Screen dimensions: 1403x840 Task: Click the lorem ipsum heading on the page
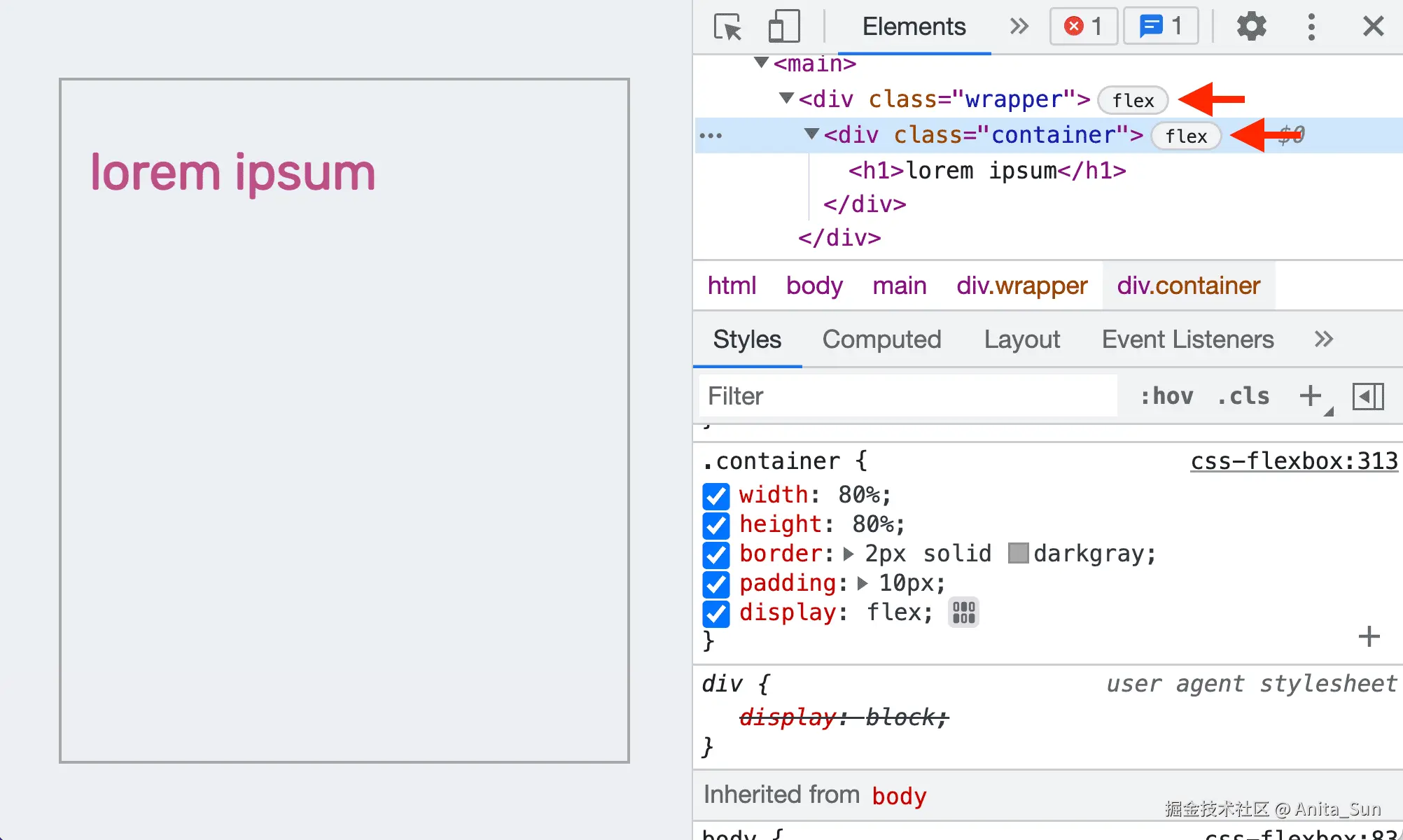coord(233,172)
